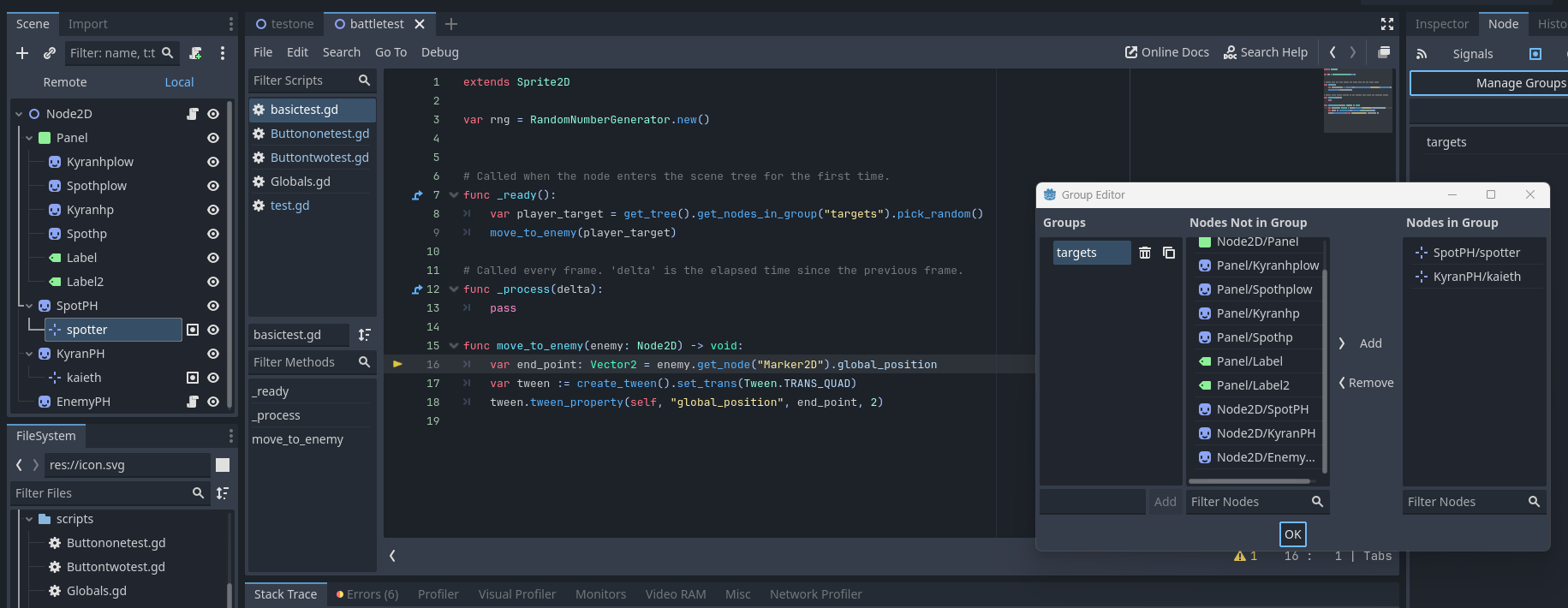Float the script editor window icon
Viewport: 1568px width, 608px height.
1384,52
